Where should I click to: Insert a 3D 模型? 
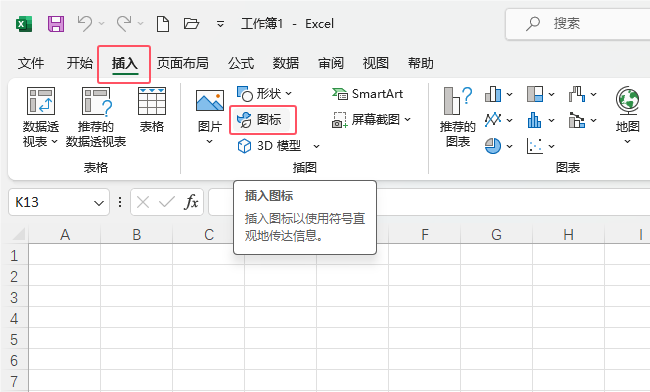pos(269,146)
